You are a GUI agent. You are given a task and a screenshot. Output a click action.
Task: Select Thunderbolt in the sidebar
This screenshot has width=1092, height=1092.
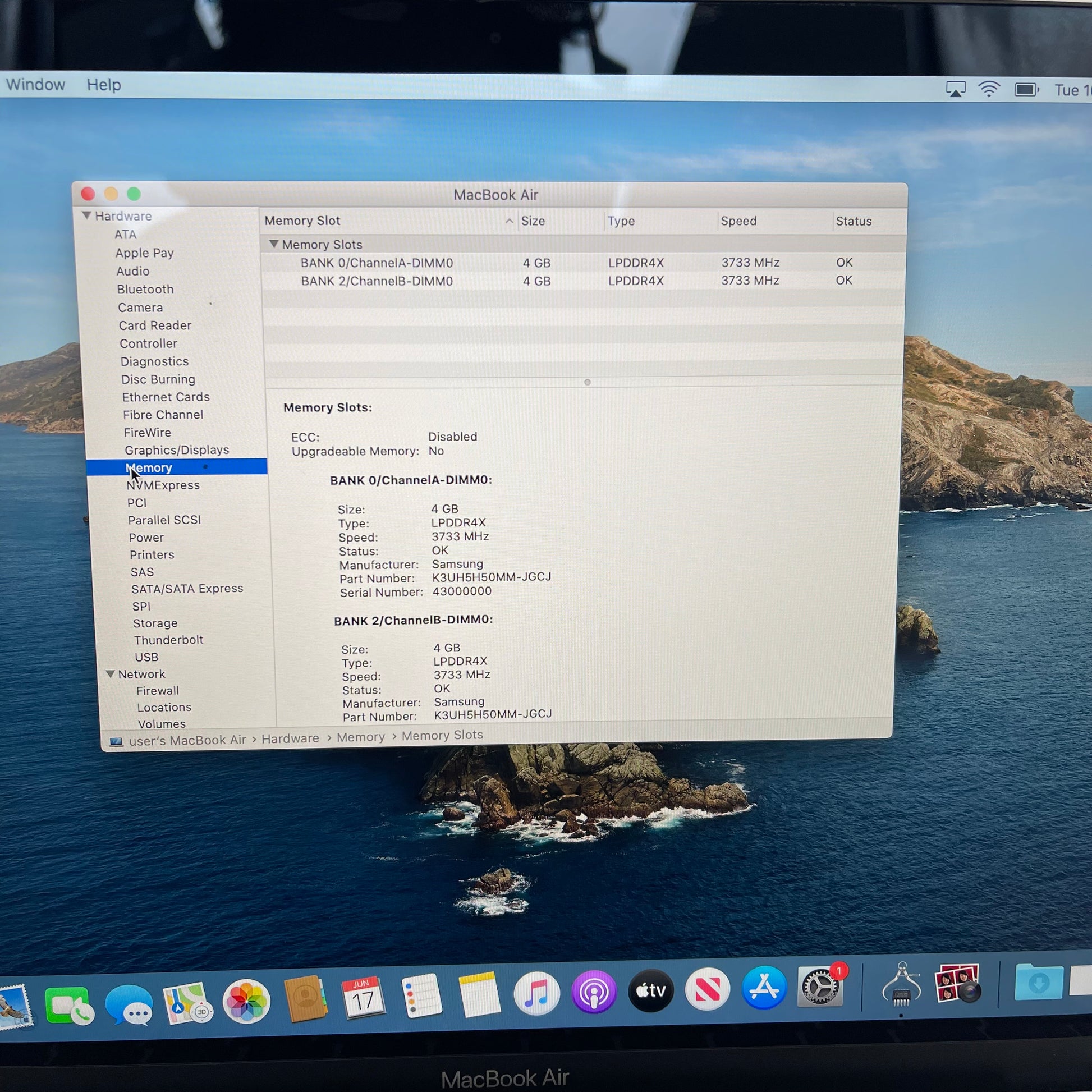(x=168, y=640)
